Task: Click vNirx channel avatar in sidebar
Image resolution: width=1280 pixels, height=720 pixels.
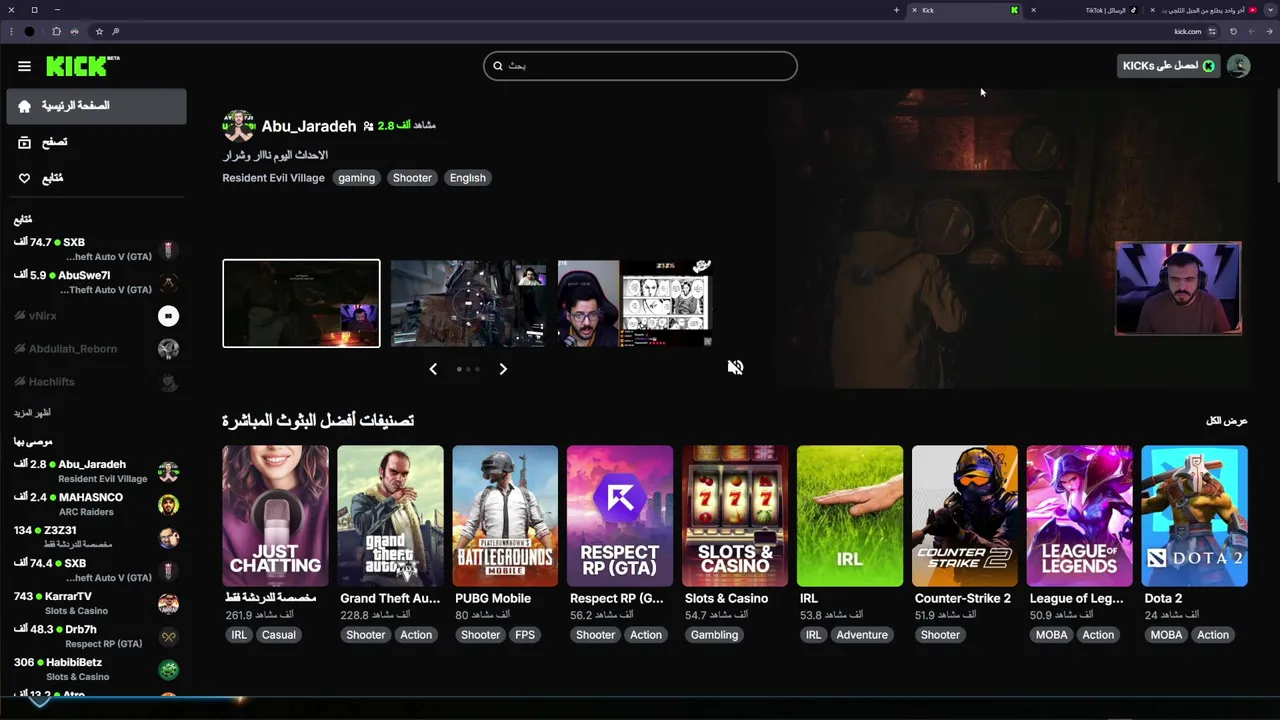Action: [x=168, y=316]
